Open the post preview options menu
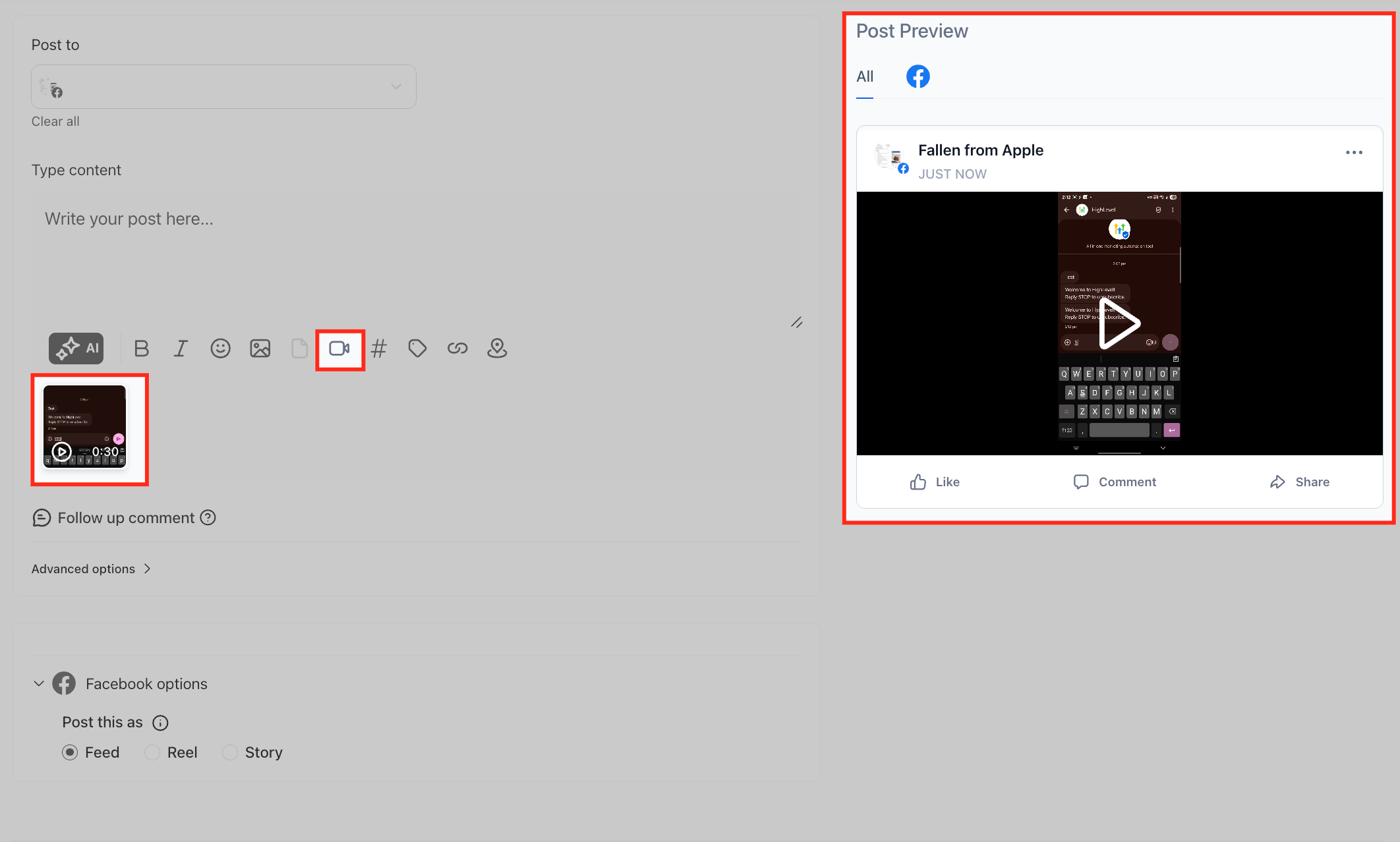 click(x=1355, y=152)
